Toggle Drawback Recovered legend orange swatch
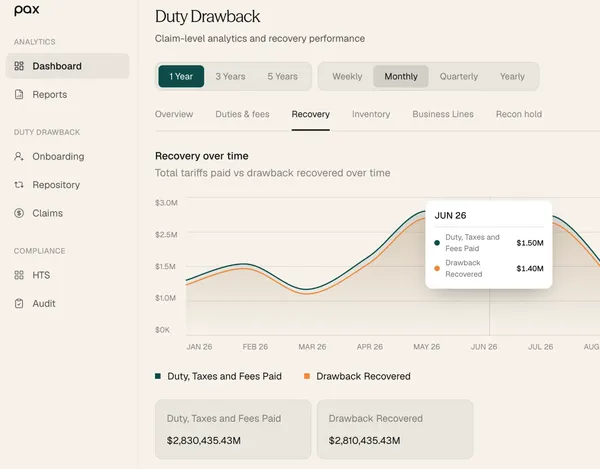Screen dimensions: 600x469 coord(307,376)
